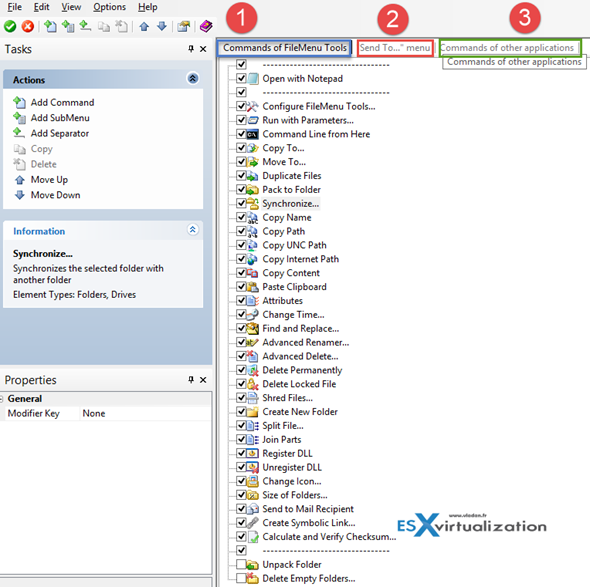The height and width of the screenshot is (587, 590).
Task: Switch to Commands of other applications tab
Action: [x=510, y=48]
